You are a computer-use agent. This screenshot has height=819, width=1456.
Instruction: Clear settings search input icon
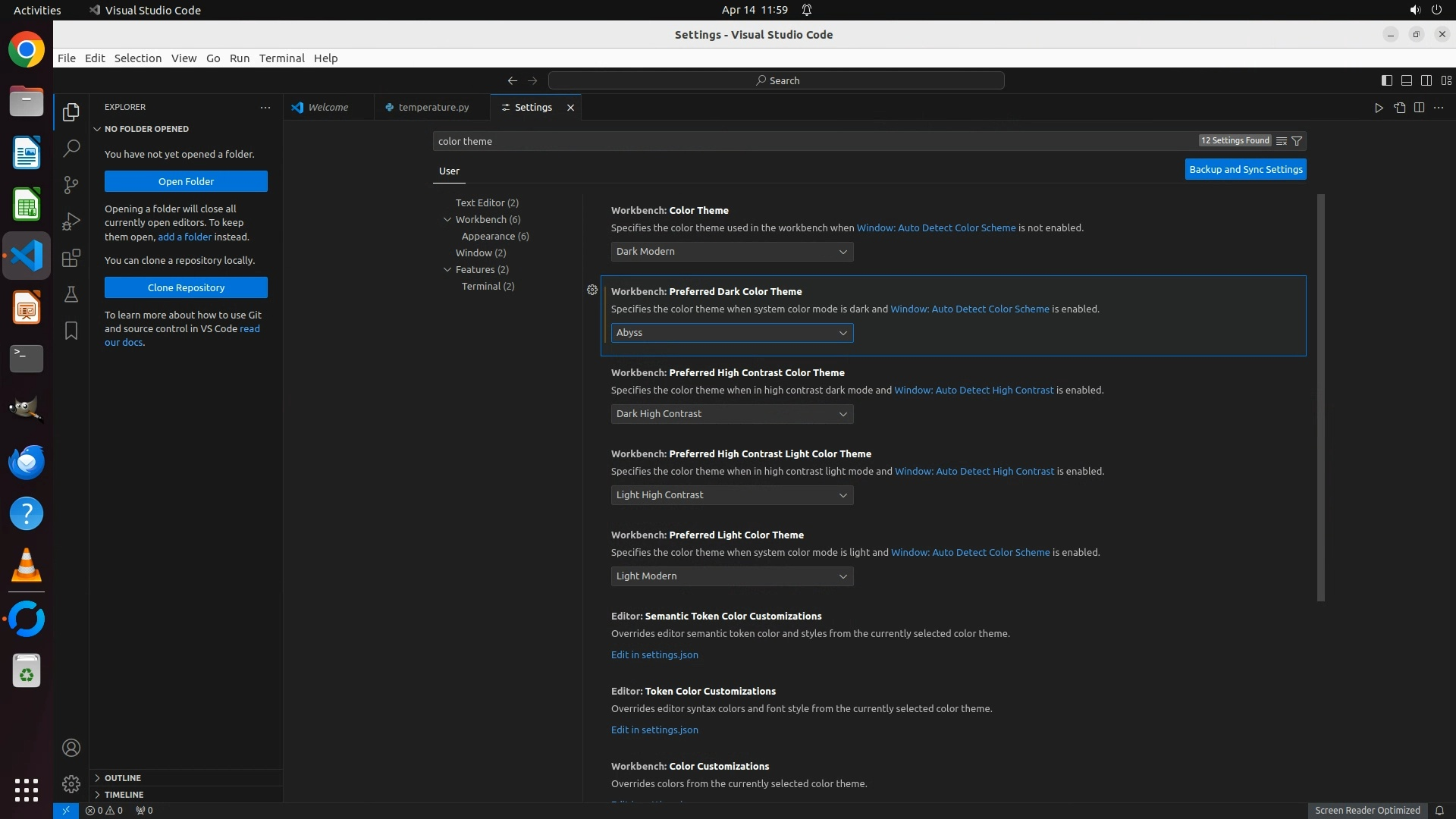click(1281, 141)
